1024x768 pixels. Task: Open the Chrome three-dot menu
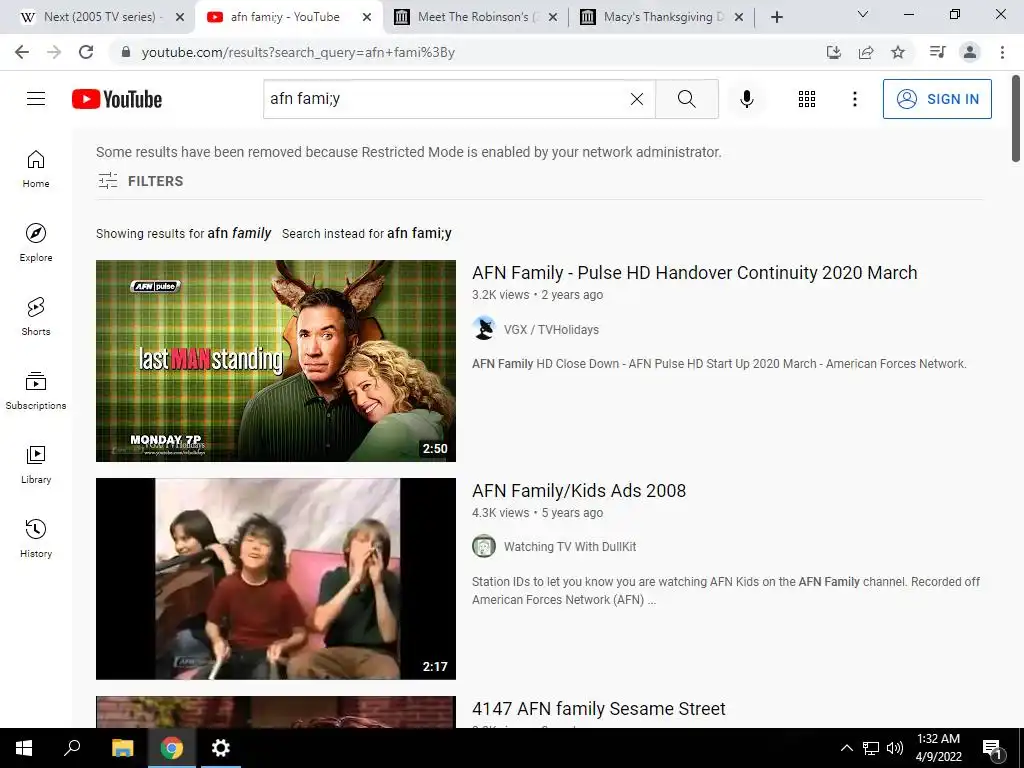tap(1002, 52)
